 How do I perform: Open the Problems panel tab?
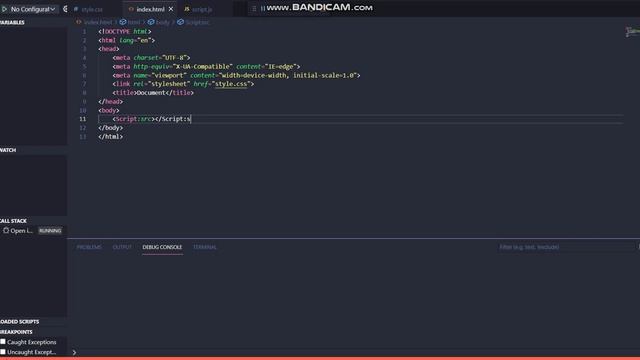[x=89, y=247]
